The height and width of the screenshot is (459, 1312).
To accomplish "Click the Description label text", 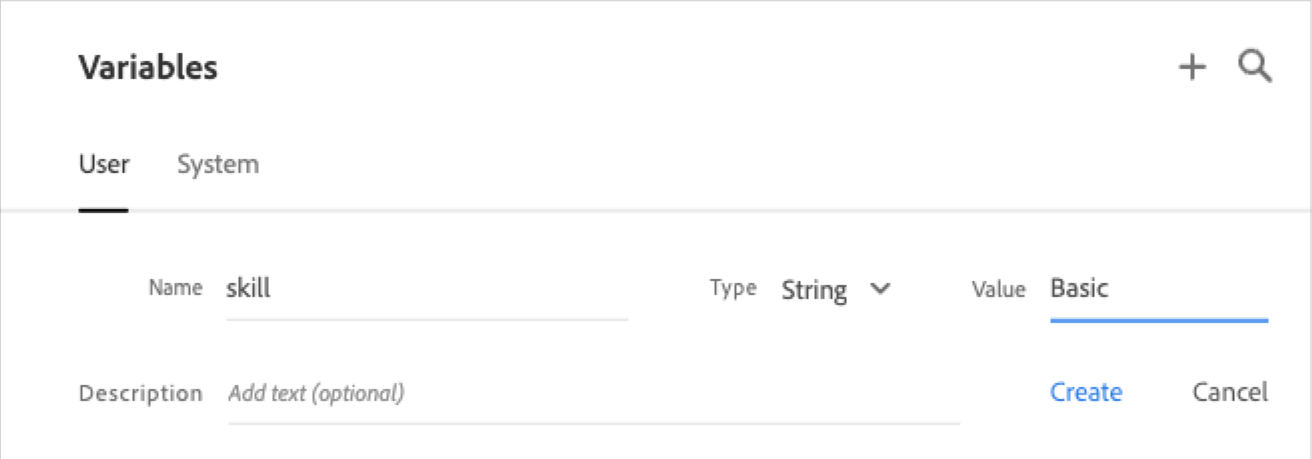I will pos(140,393).
